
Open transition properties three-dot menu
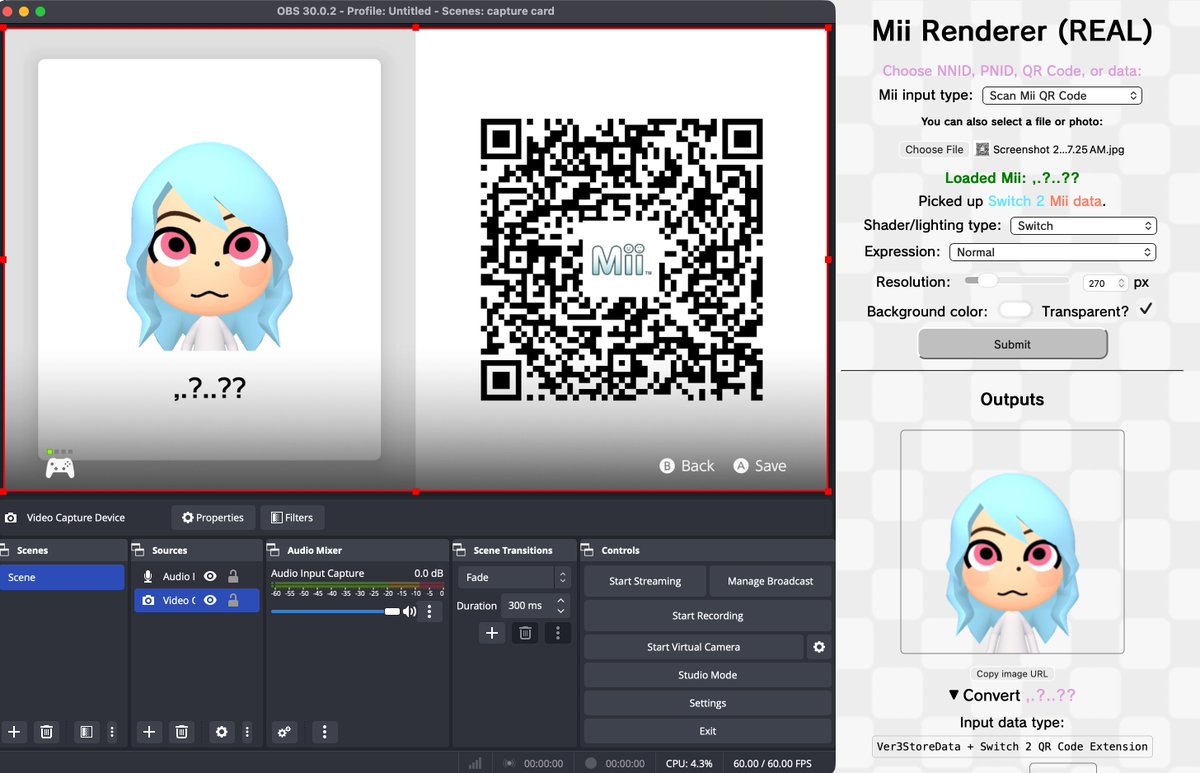click(x=558, y=633)
